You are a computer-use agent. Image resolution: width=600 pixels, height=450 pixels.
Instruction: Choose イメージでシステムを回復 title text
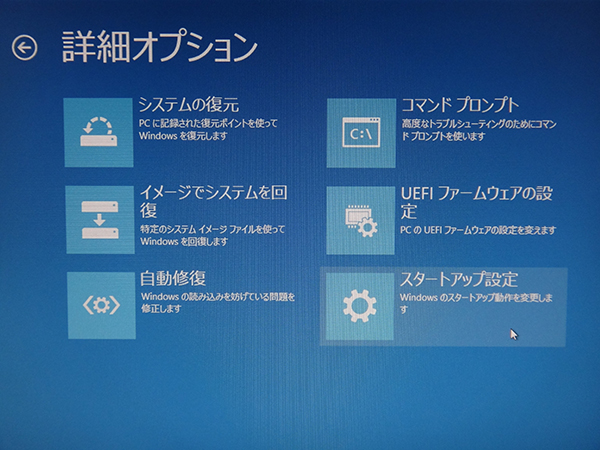pyautogui.click(x=214, y=201)
